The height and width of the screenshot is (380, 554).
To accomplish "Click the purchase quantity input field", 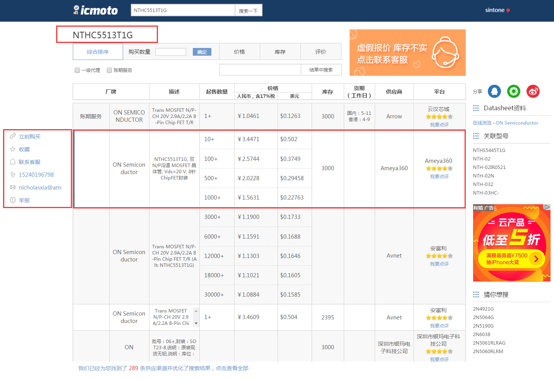I will 171,52.
